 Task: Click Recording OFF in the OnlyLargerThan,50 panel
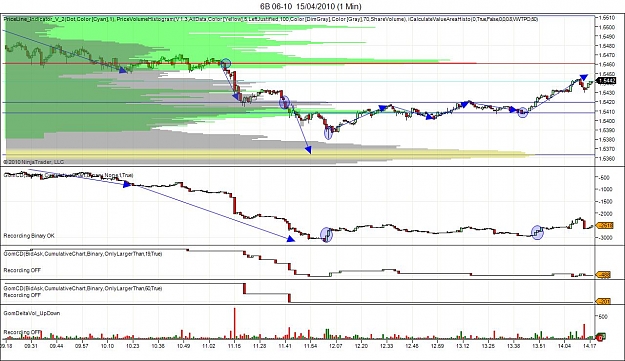click(x=22, y=295)
